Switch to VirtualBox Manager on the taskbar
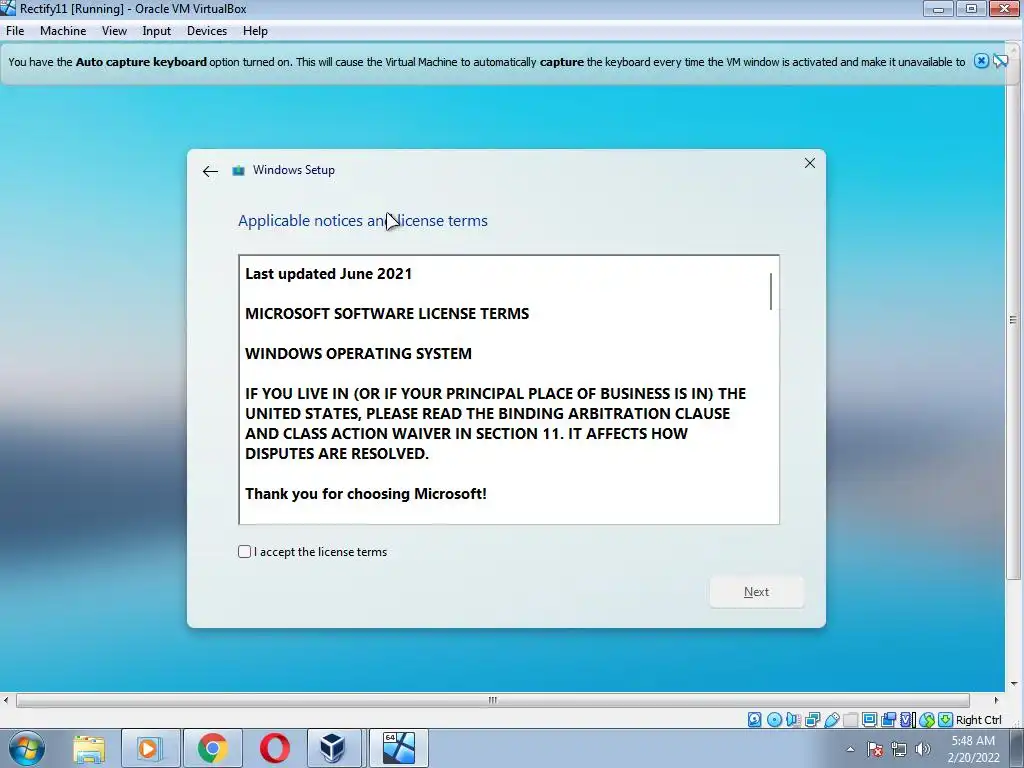 coord(333,748)
